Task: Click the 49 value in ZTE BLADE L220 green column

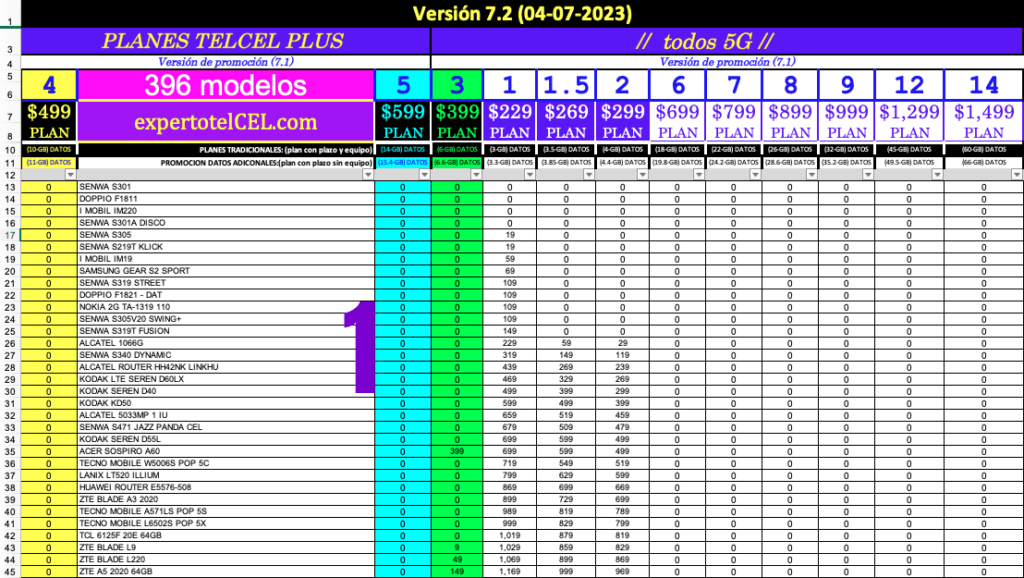Action: (x=457, y=560)
